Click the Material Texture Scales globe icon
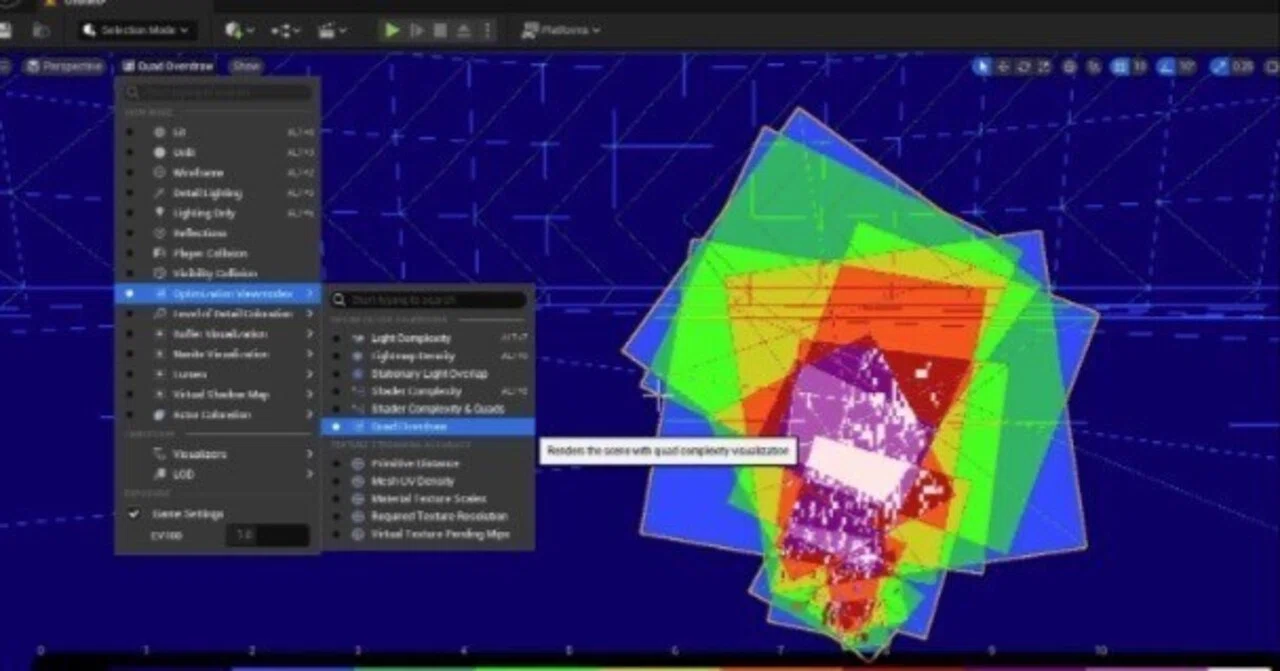 (358, 499)
